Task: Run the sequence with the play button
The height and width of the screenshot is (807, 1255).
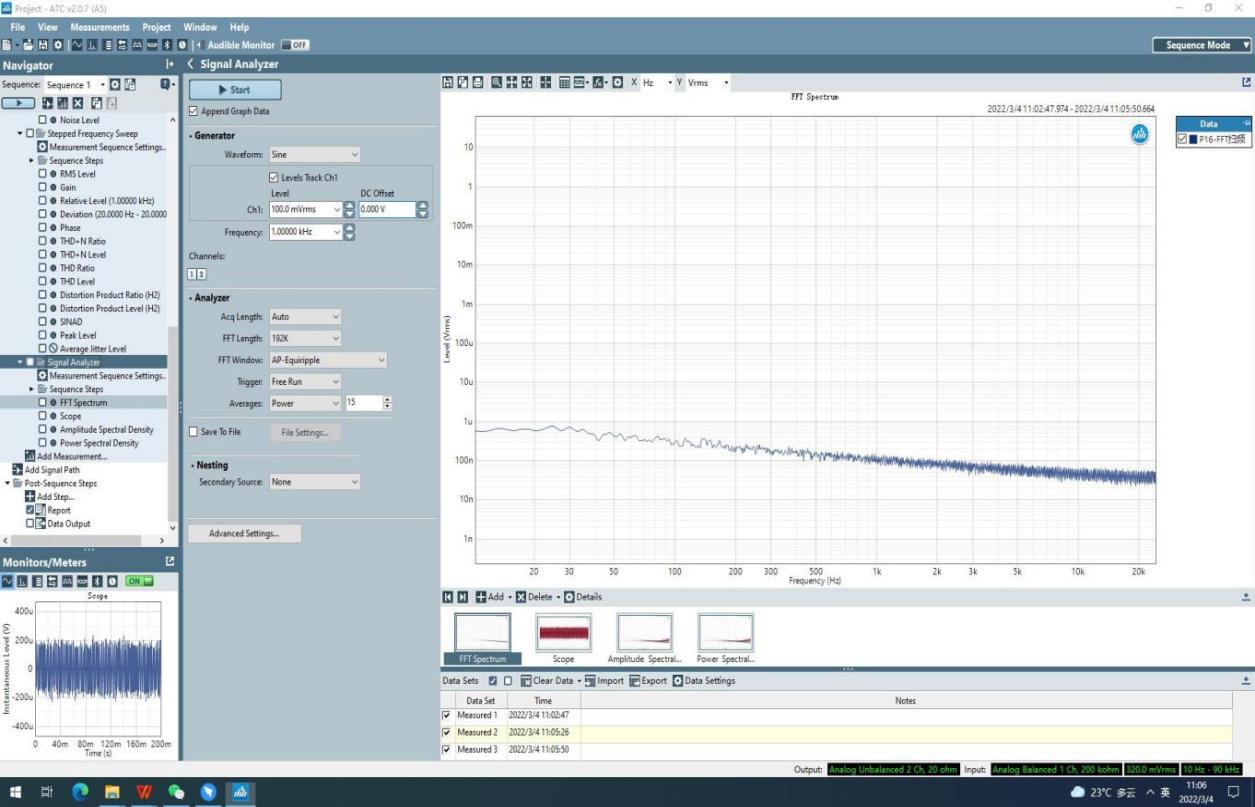Action: (18, 103)
